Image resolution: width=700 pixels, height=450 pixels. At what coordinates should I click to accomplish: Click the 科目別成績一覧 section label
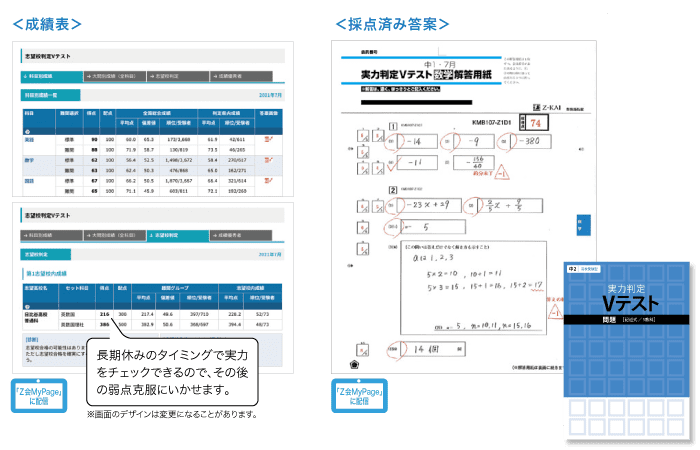(x=50, y=95)
